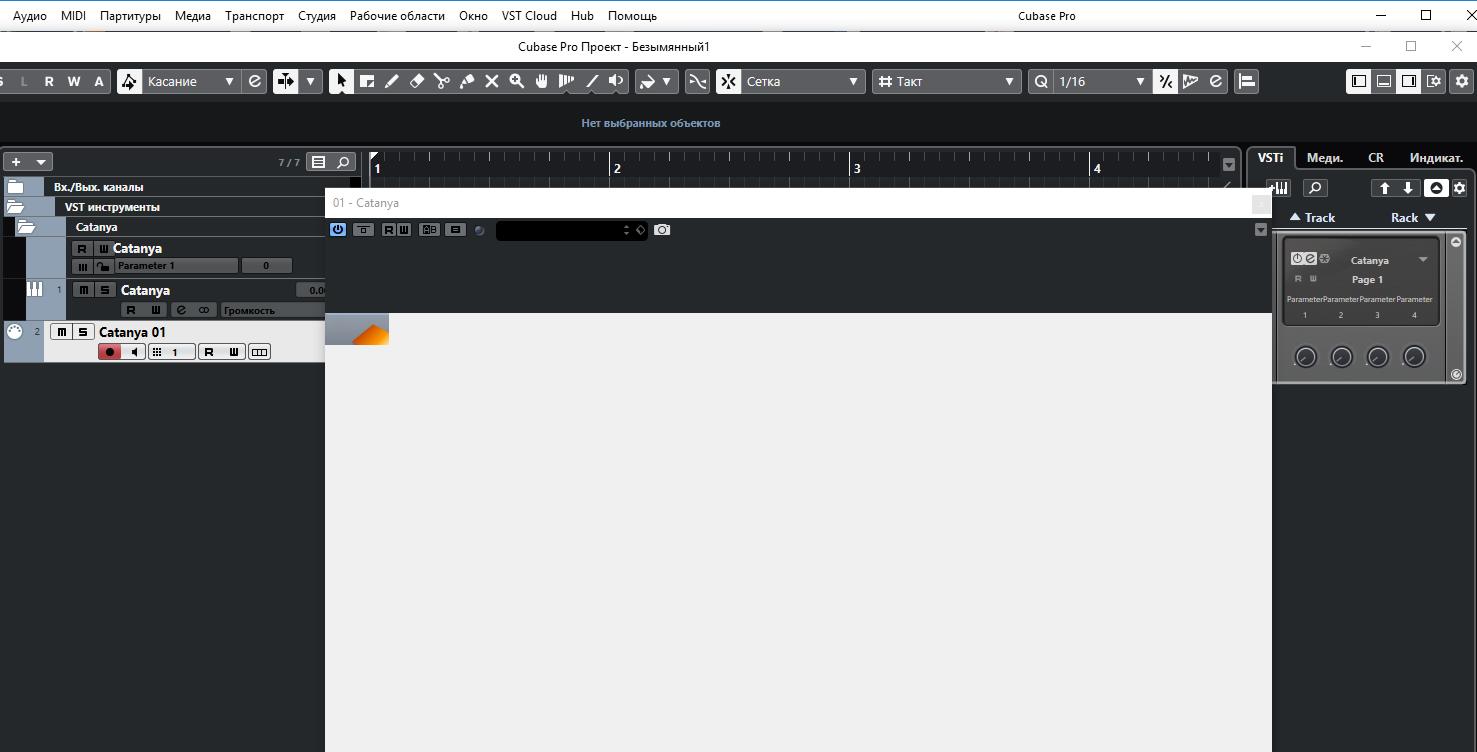Open the Транспорт menu
1477x752 pixels.
pyautogui.click(x=254, y=16)
